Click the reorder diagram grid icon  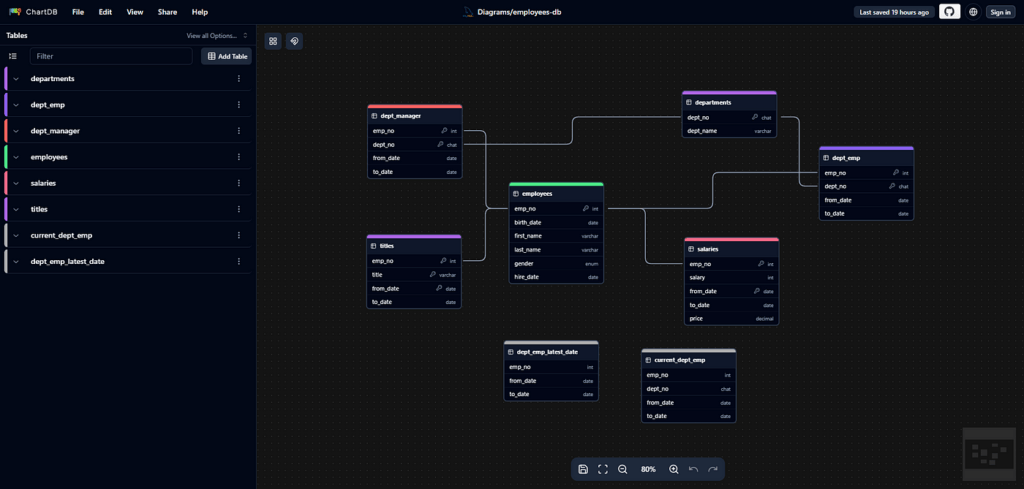click(x=273, y=41)
